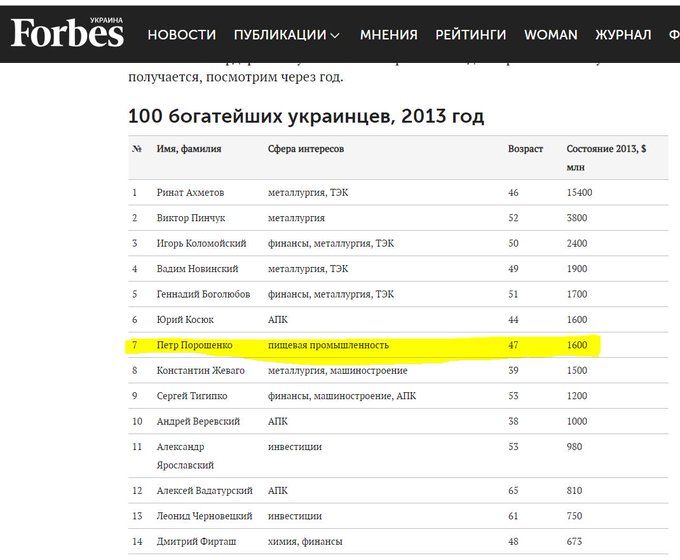Click age 39 in Константин Жеваго's row
Screen dimensions: 680x560
[513, 370]
